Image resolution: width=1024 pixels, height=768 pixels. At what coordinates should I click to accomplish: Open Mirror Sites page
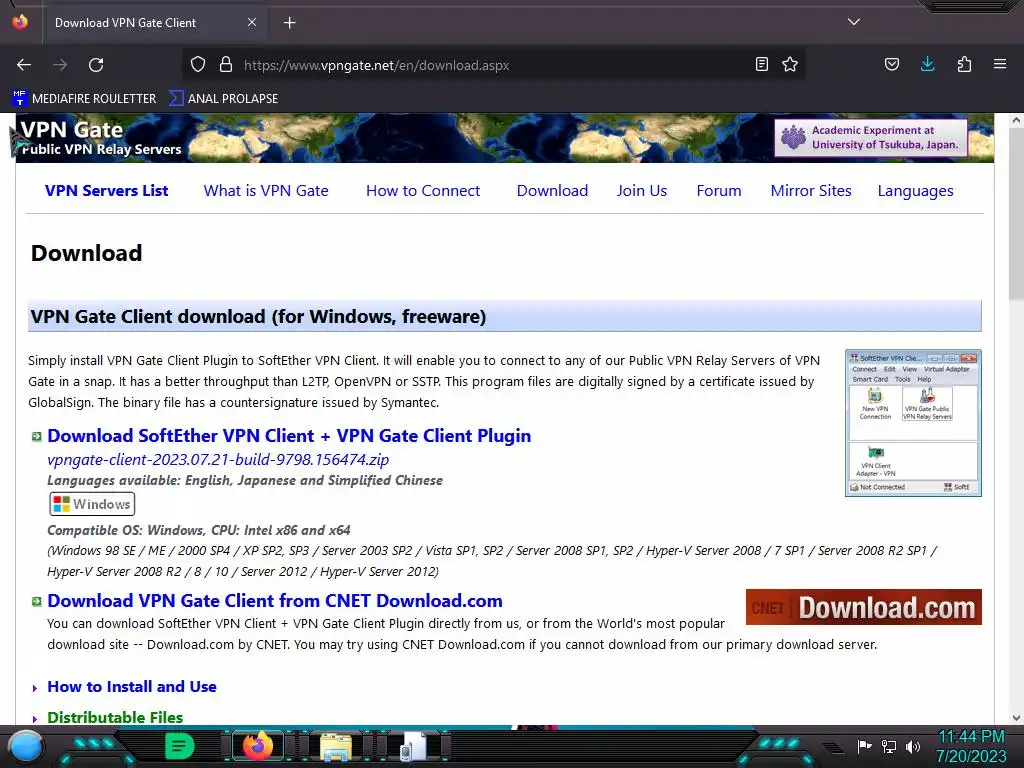pyautogui.click(x=811, y=191)
